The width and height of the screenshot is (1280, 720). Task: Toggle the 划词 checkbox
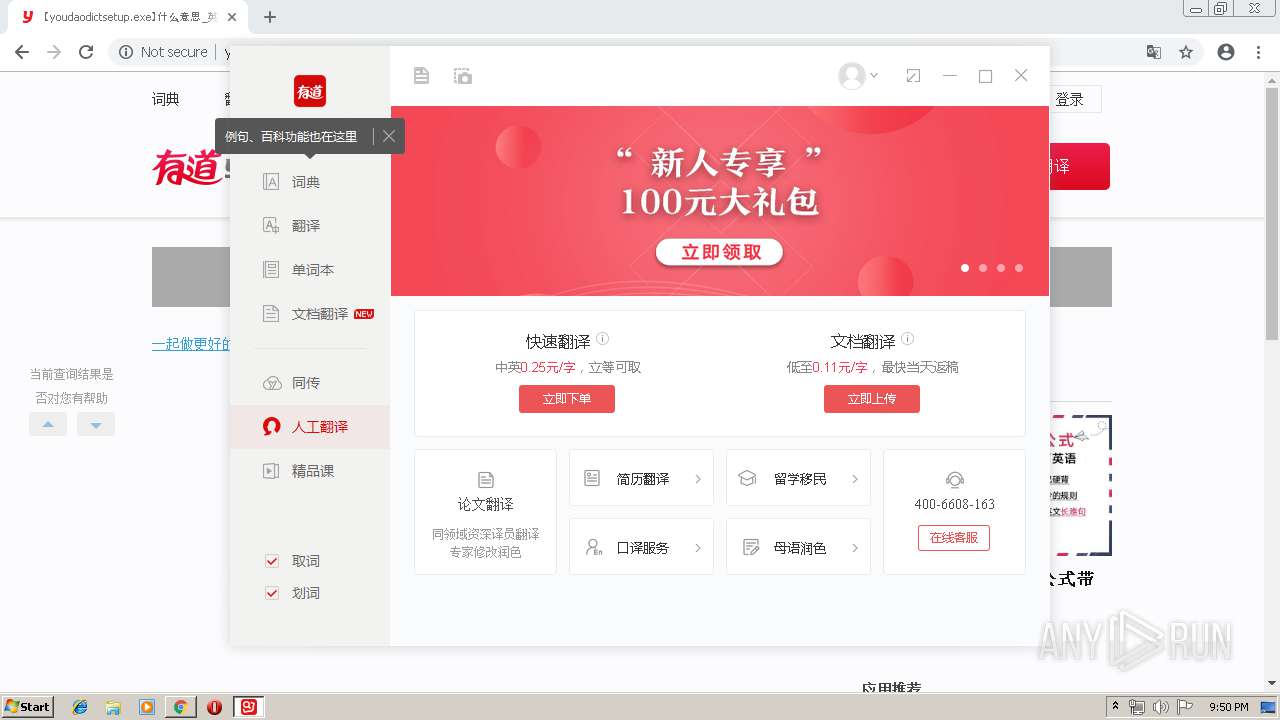(x=272, y=593)
